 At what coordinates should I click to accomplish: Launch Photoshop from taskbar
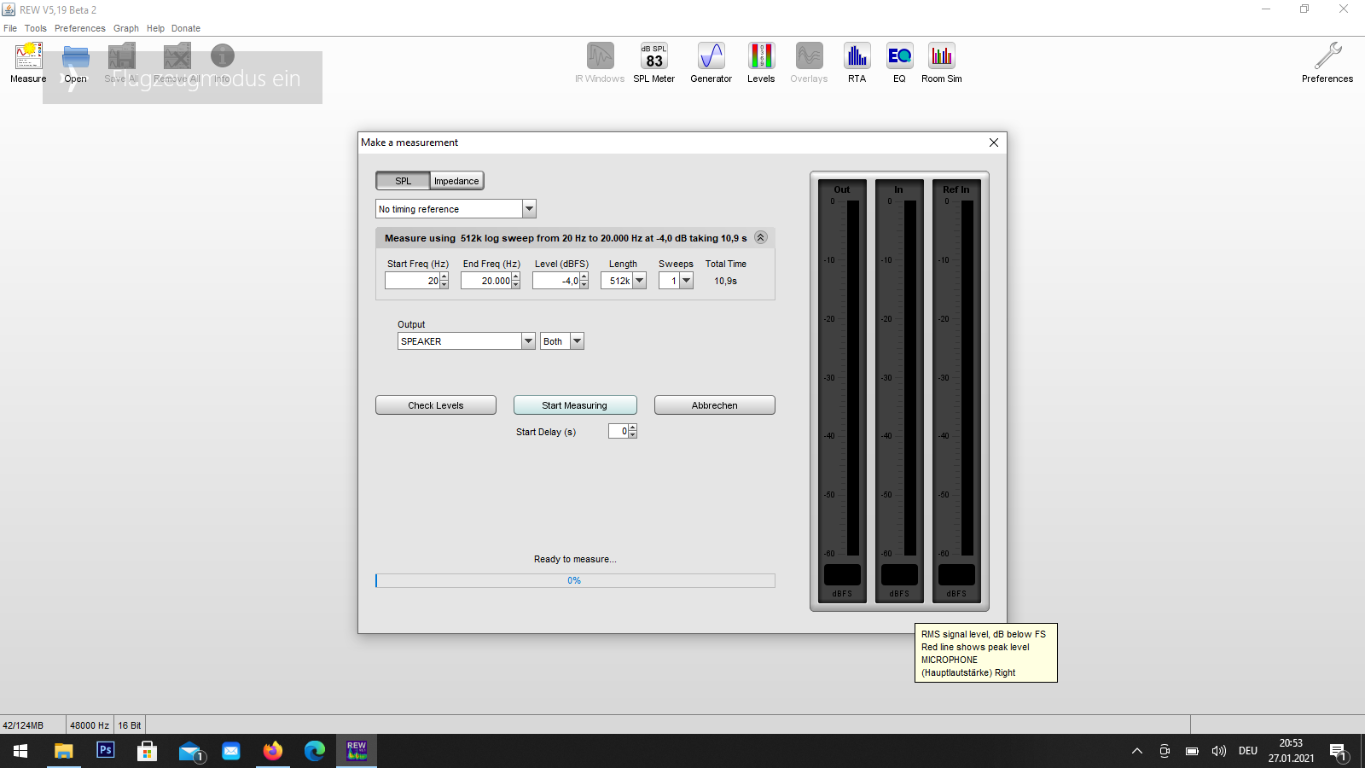point(105,751)
